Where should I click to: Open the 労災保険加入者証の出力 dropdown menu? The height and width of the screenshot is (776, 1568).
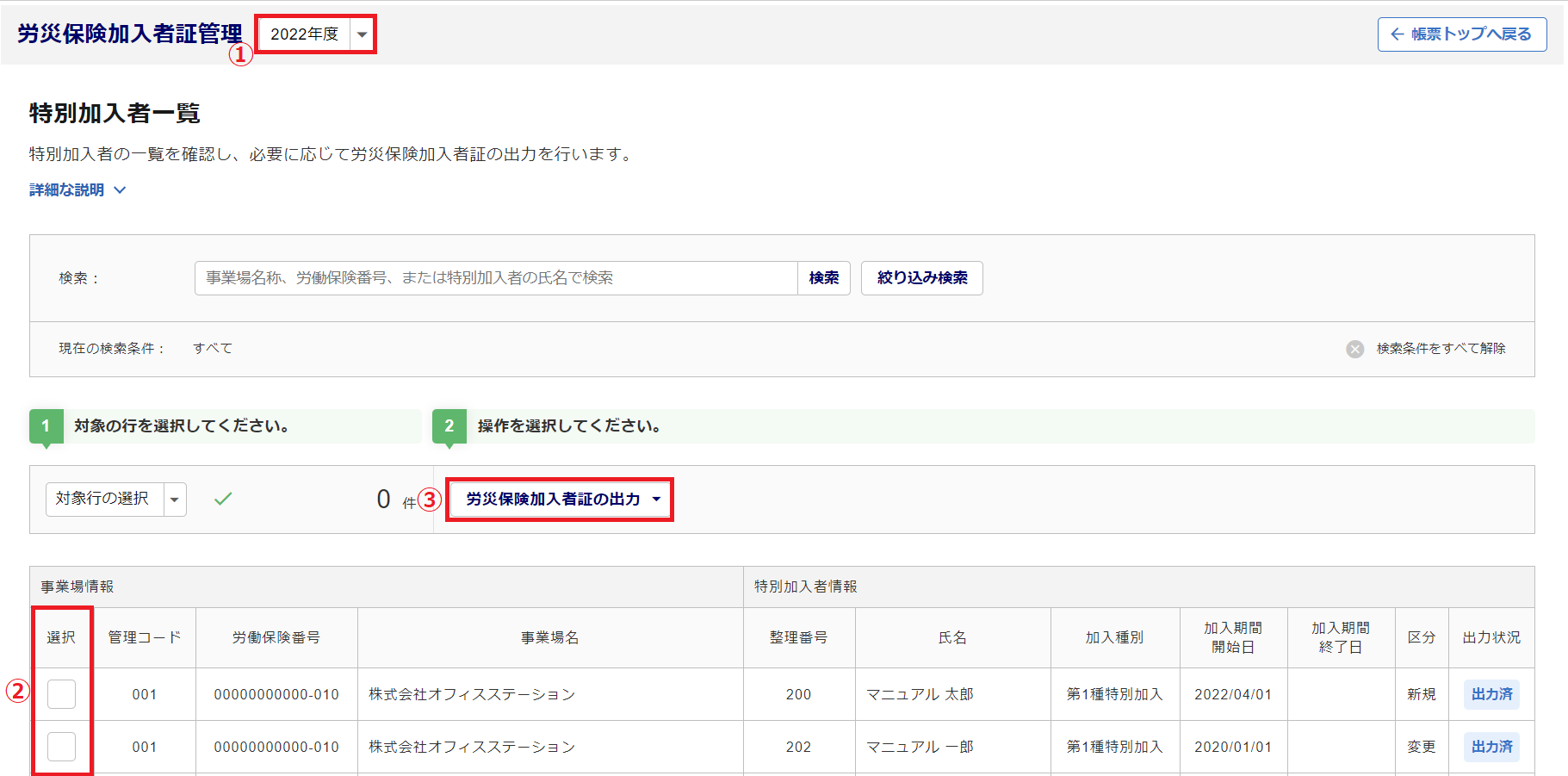pos(561,500)
